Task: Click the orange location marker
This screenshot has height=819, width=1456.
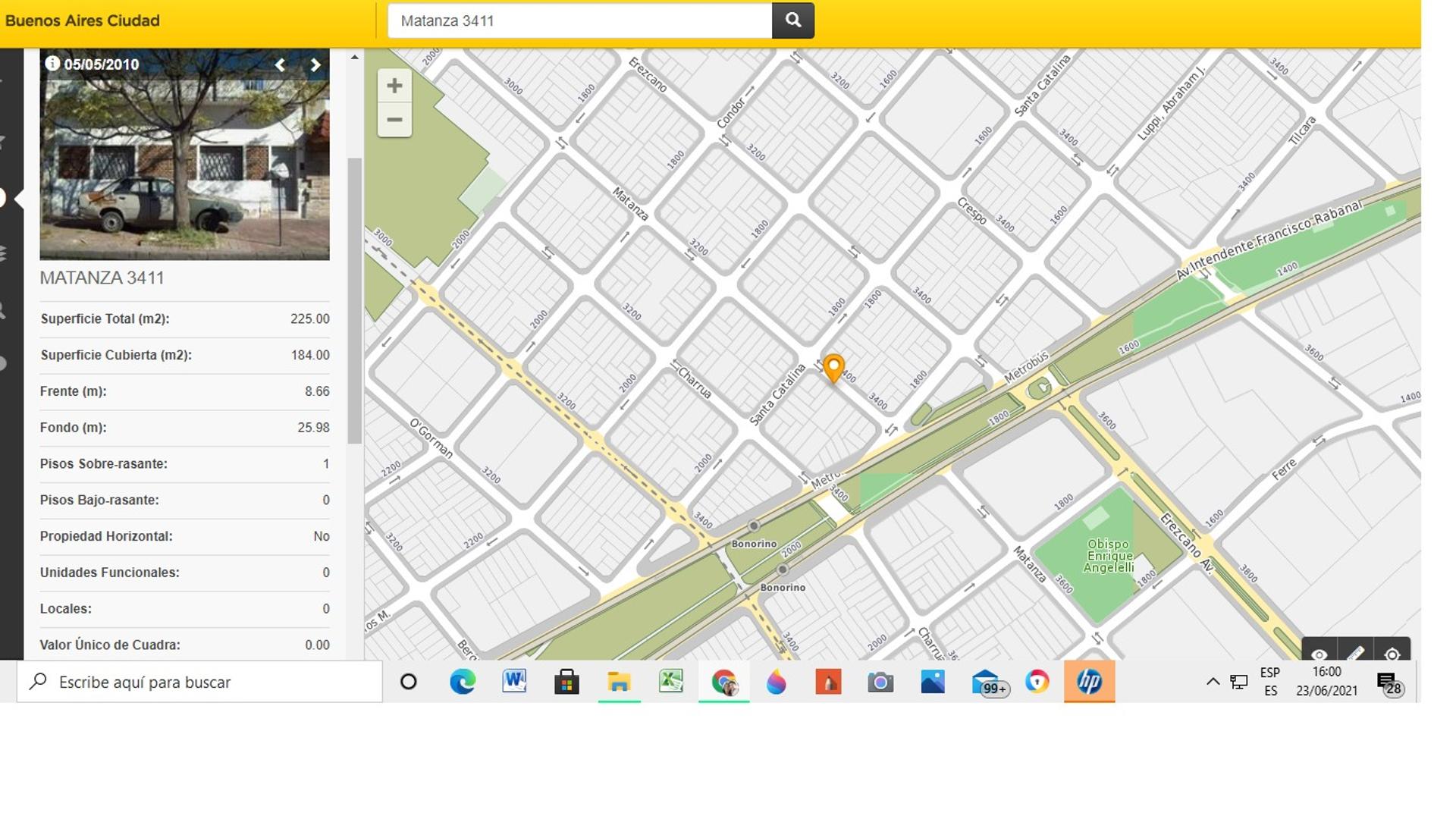Action: click(x=833, y=369)
